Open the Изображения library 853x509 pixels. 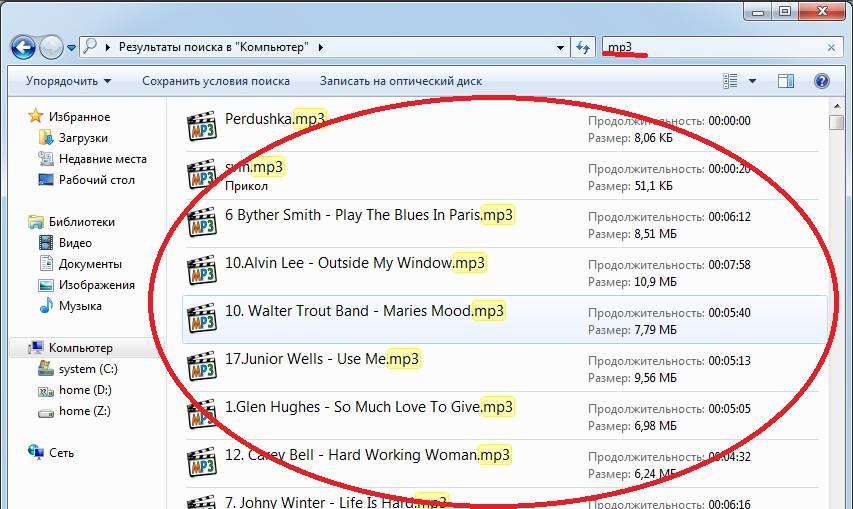(x=97, y=285)
